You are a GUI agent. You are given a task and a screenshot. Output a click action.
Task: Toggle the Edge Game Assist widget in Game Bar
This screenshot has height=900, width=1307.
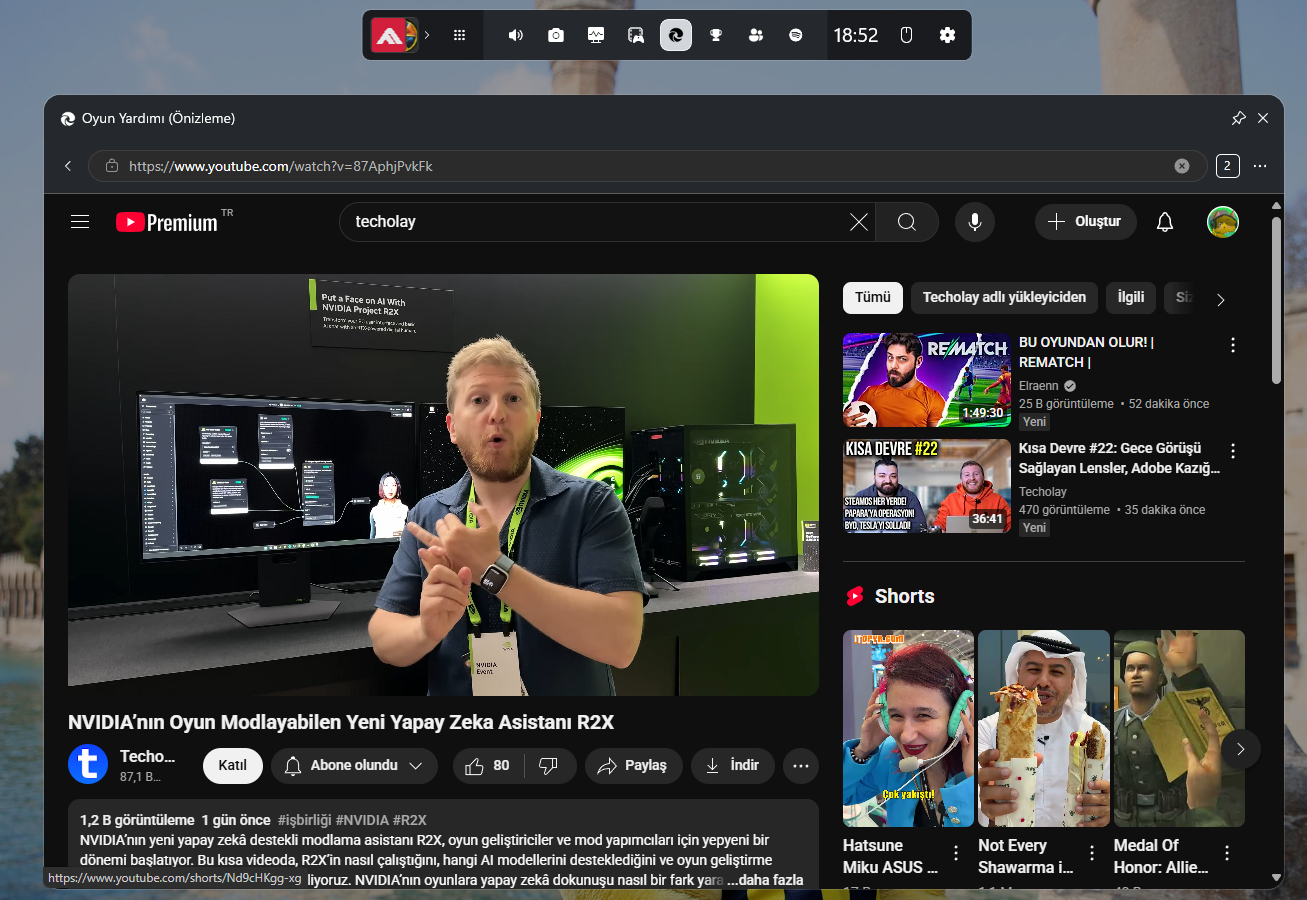pos(676,35)
